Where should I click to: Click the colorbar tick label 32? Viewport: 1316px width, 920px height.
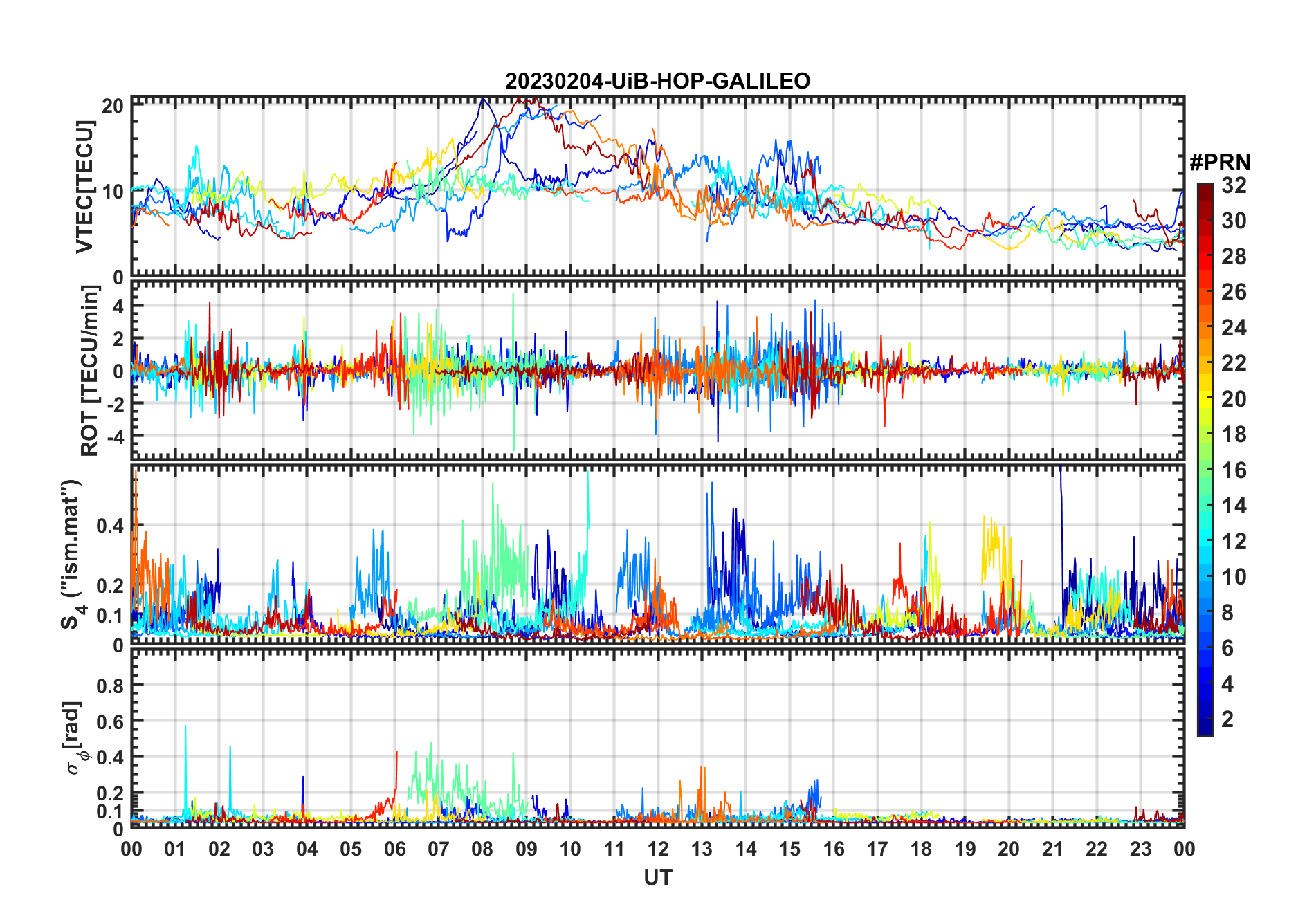pos(1234,185)
